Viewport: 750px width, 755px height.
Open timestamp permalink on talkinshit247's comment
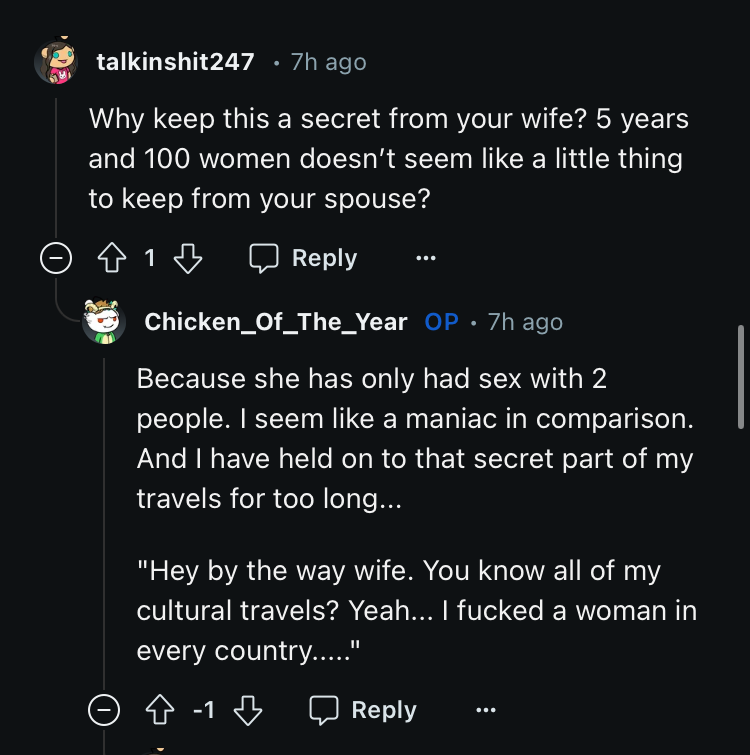click(x=328, y=62)
